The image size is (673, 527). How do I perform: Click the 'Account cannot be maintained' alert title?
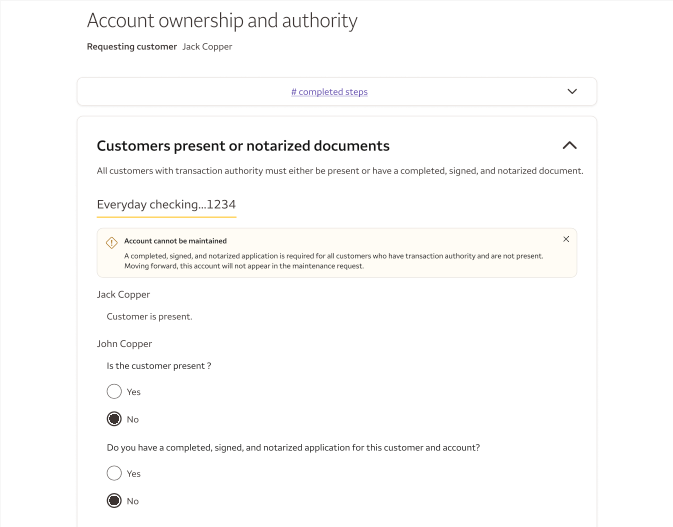(x=175, y=241)
